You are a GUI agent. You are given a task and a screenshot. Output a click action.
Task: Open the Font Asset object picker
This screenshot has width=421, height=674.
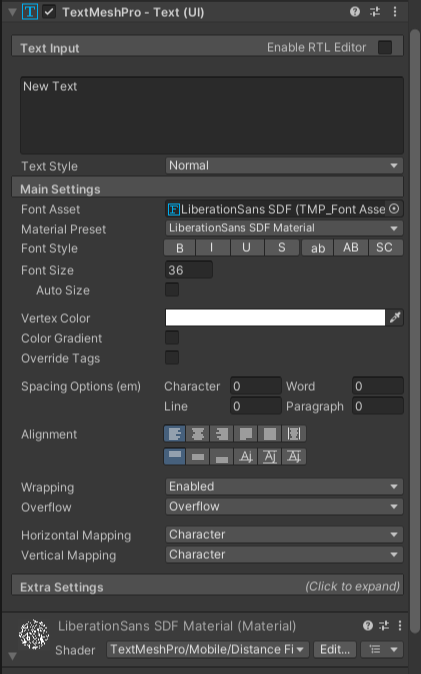(394, 209)
